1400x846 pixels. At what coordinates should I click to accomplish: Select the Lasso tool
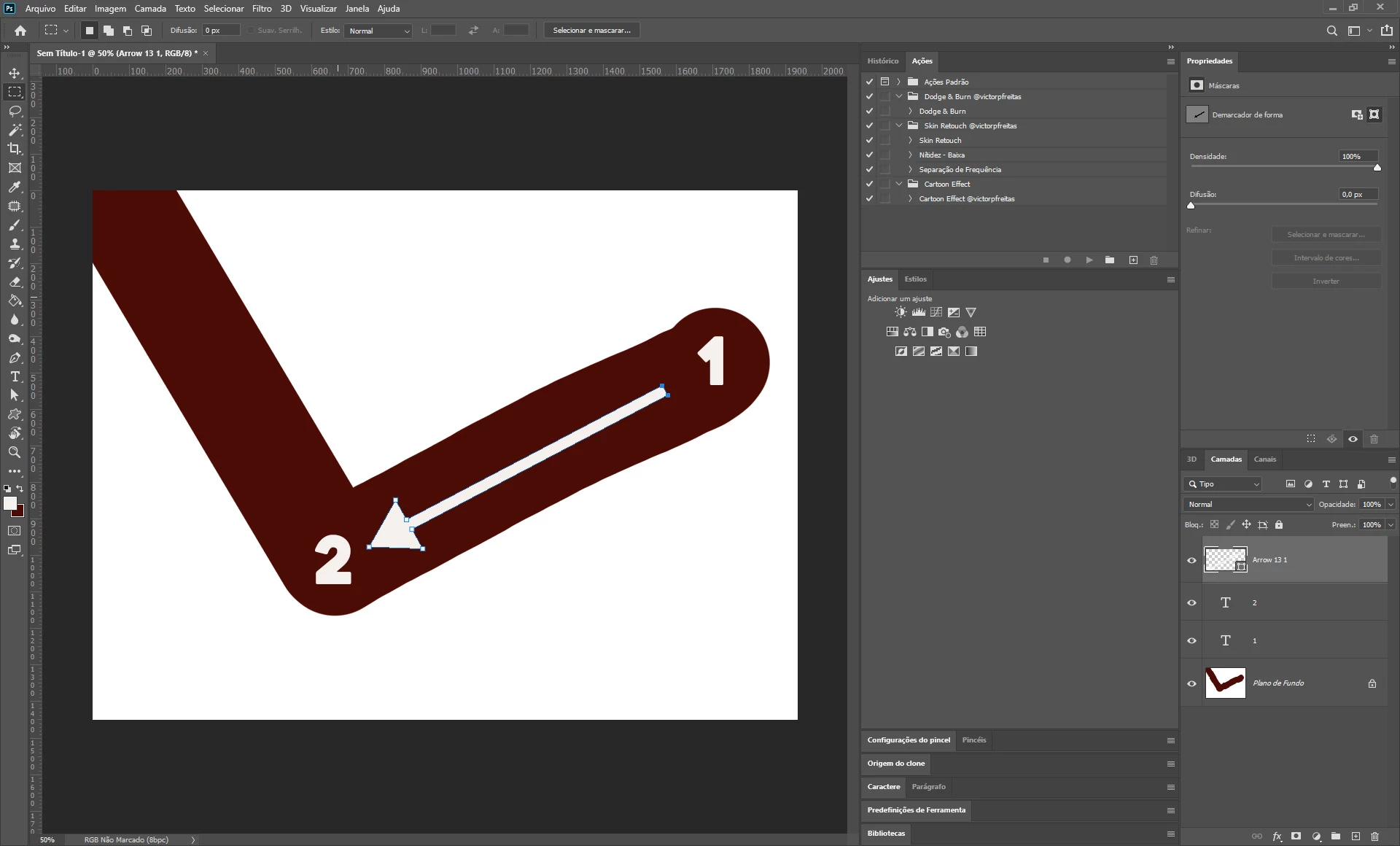[x=15, y=111]
